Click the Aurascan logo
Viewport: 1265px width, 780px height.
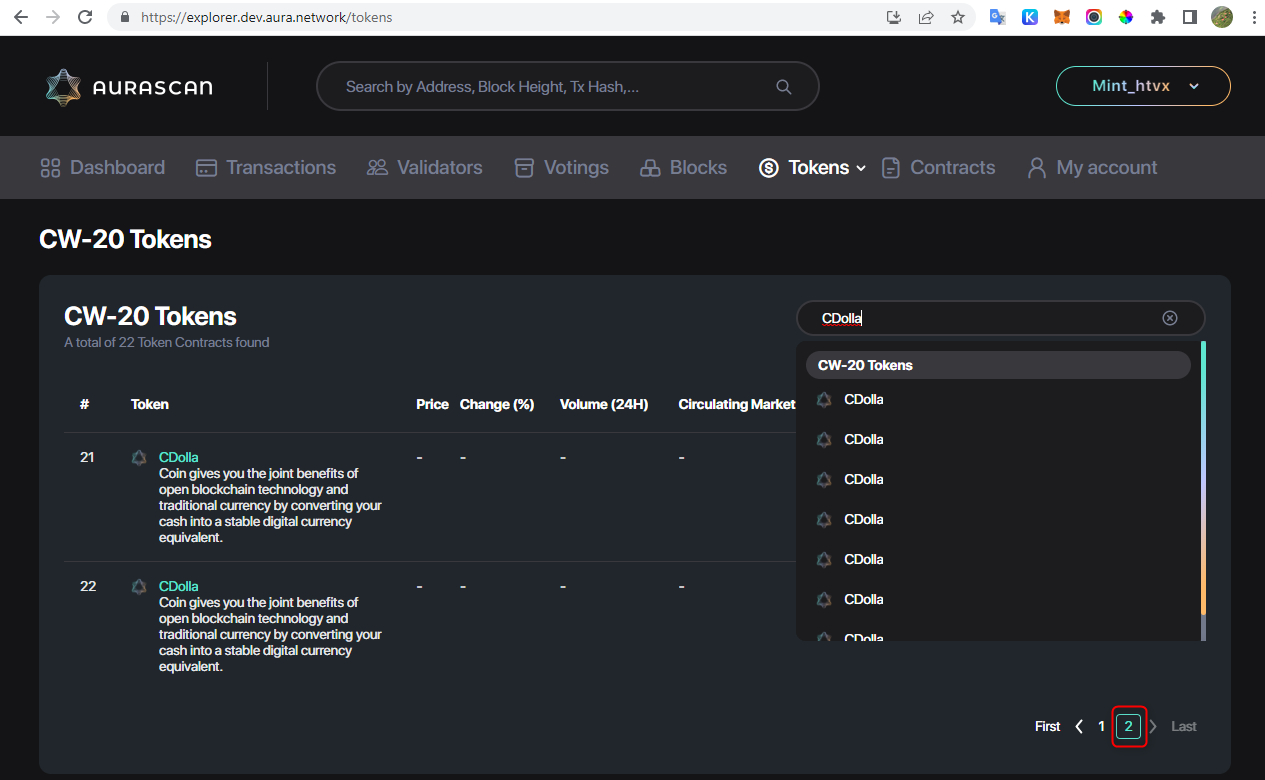tap(129, 87)
